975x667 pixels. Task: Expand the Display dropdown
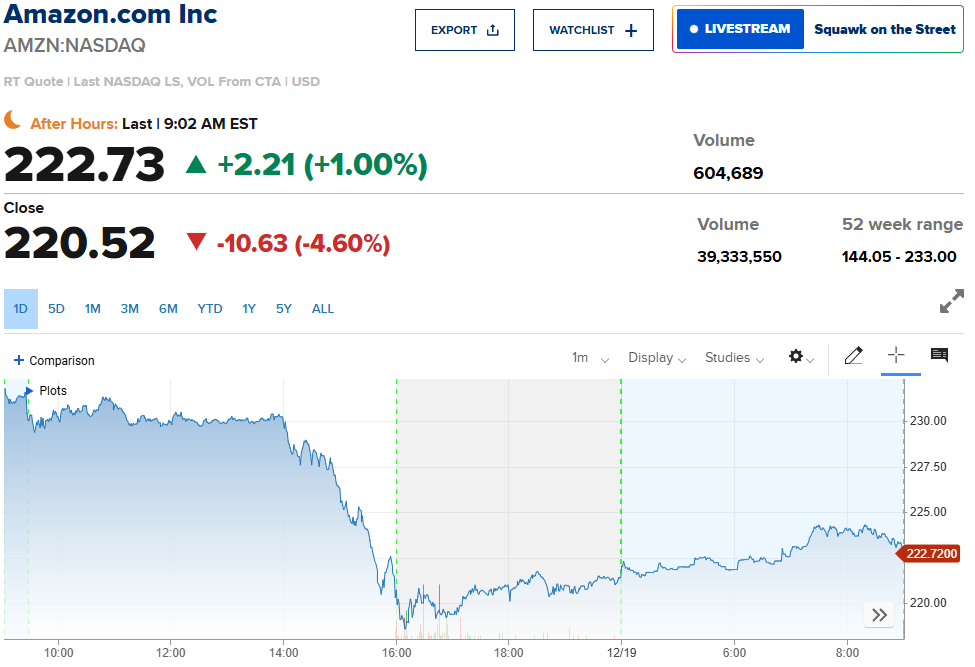tap(656, 358)
